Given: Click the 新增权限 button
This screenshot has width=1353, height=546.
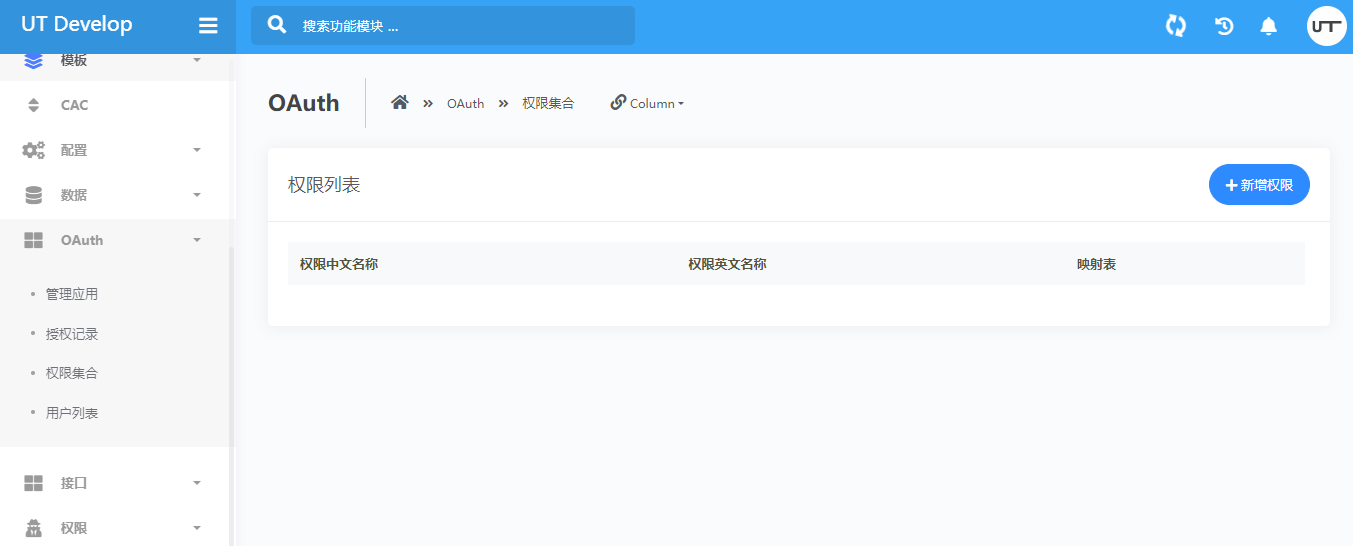Looking at the screenshot, I should point(1259,185).
